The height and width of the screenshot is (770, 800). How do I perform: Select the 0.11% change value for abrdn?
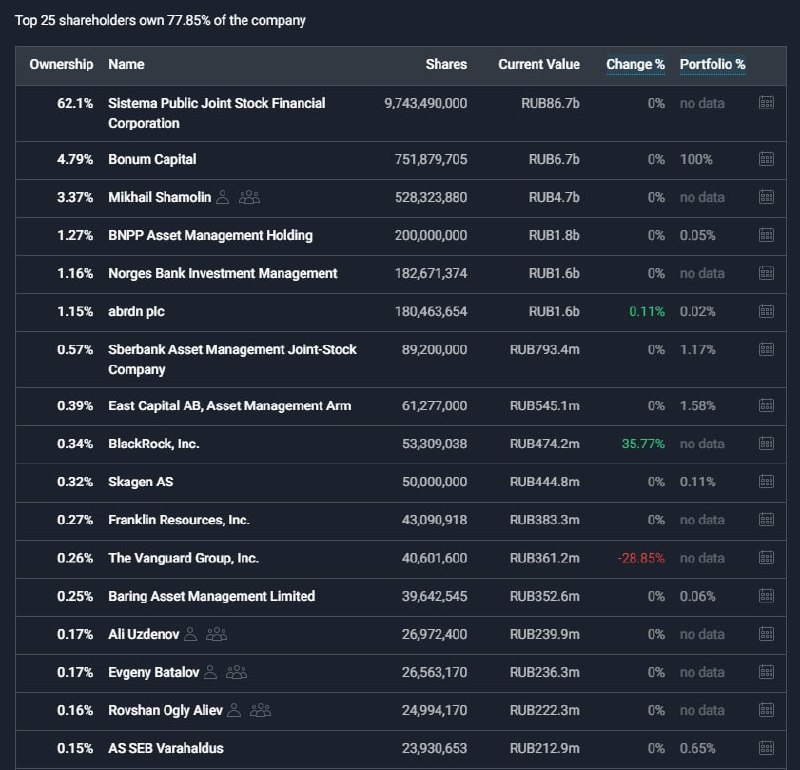(647, 311)
